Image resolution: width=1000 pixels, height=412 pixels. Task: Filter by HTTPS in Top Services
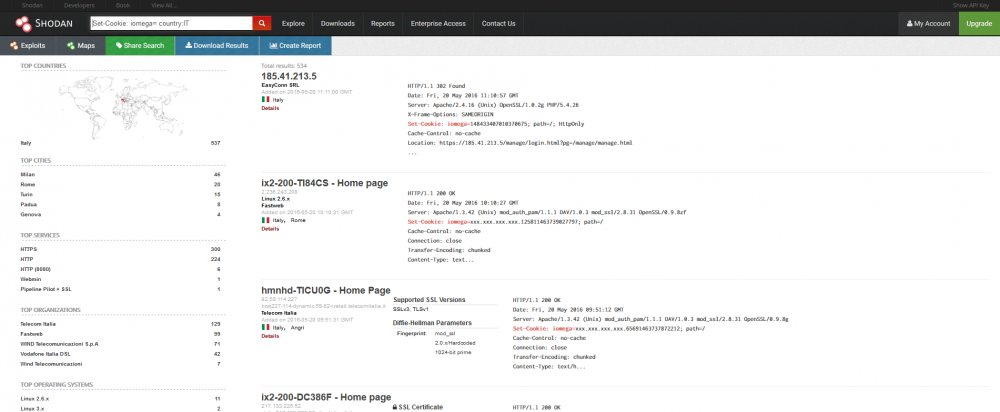click(29, 248)
